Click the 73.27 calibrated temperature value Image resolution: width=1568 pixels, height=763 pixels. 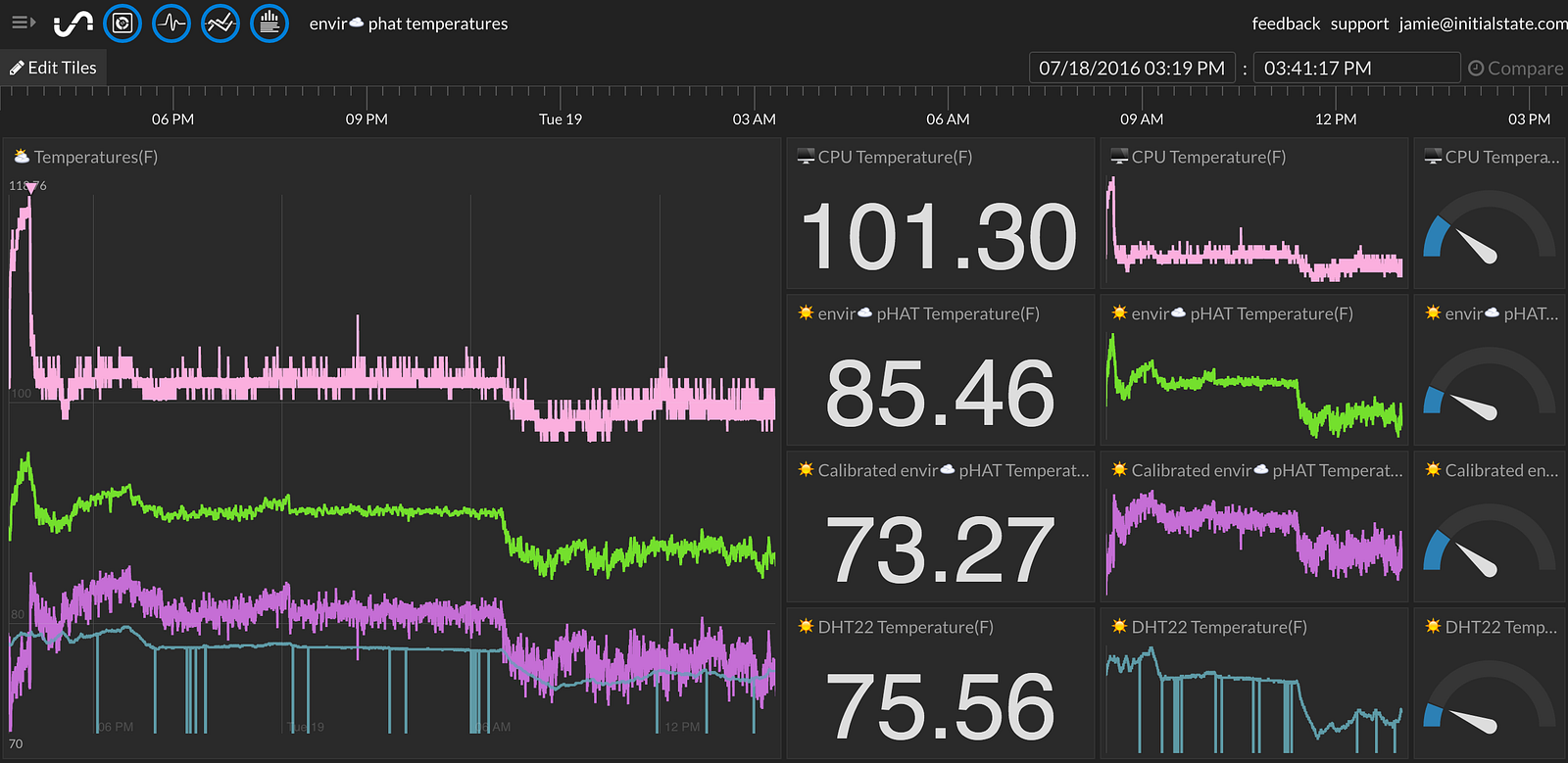click(940, 549)
